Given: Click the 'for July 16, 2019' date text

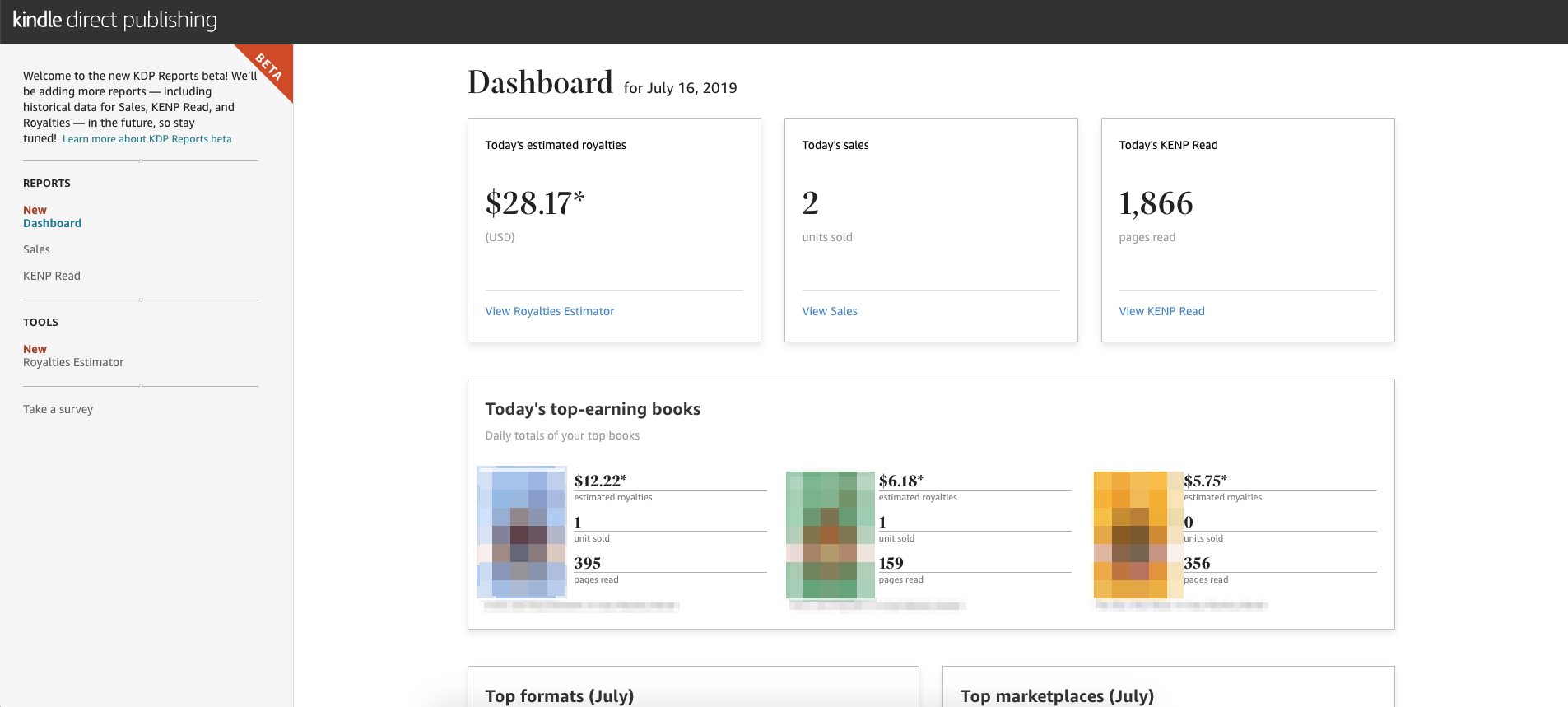Looking at the screenshot, I should (680, 88).
